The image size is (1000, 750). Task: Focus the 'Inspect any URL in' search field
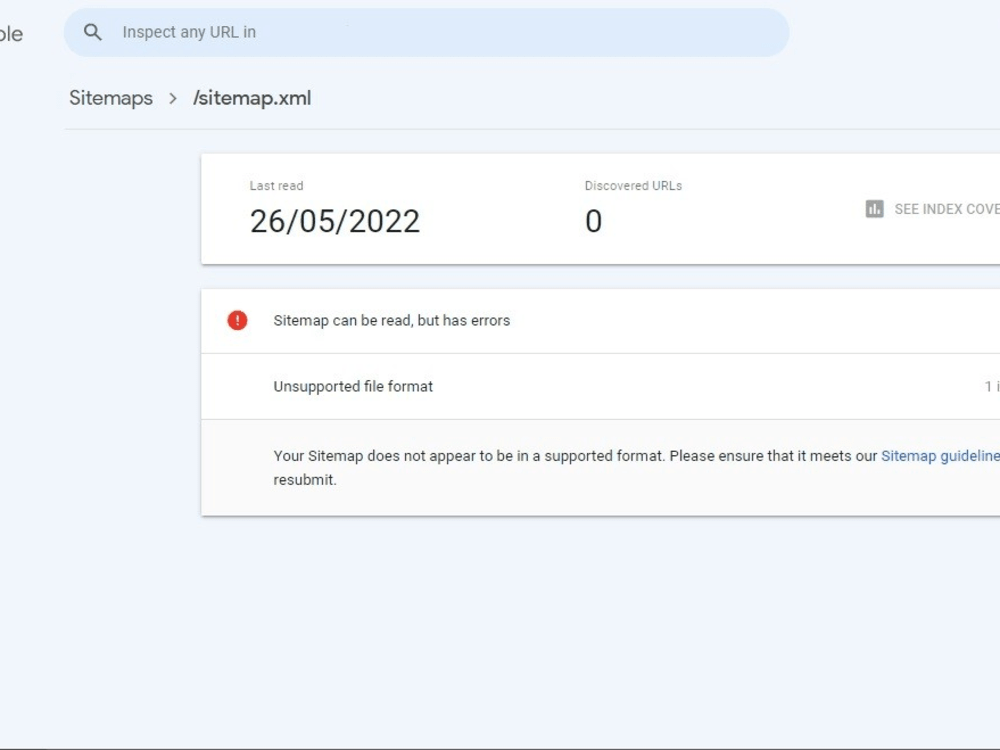pos(426,33)
